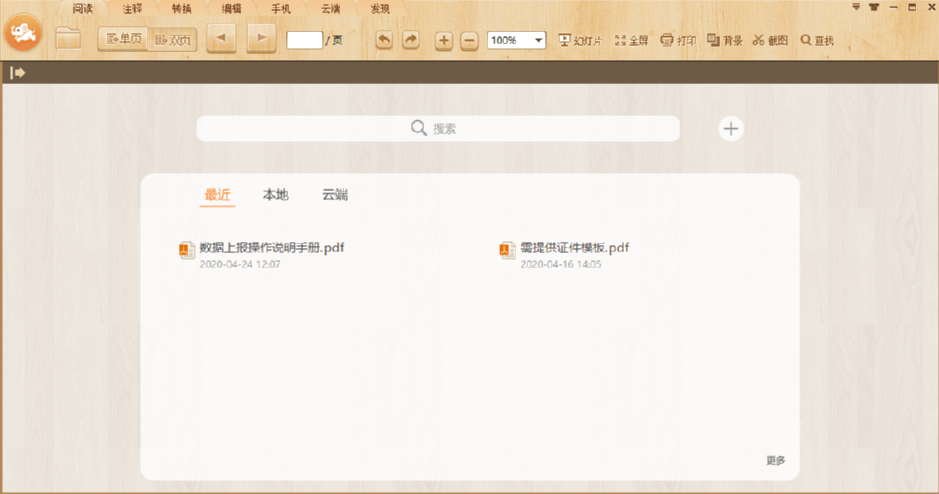Image resolution: width=939 pixels, height=494 pixels.
Task: Take a screenshot with 截图
Action: point(770,40)
